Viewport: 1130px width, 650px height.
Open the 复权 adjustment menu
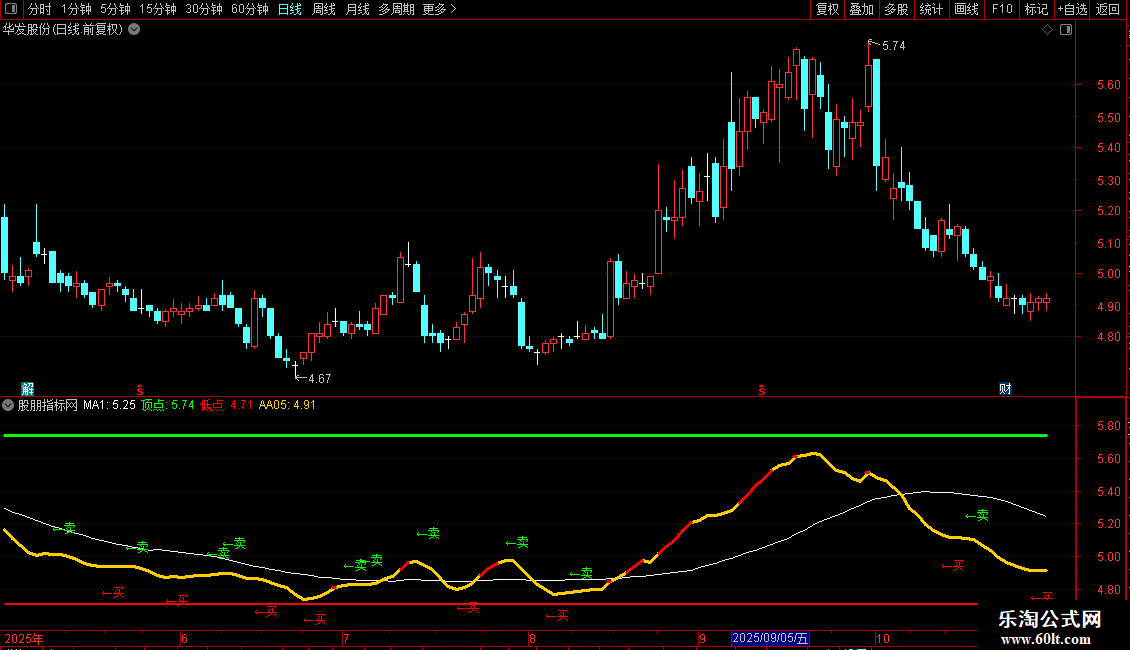pos(827,9)
